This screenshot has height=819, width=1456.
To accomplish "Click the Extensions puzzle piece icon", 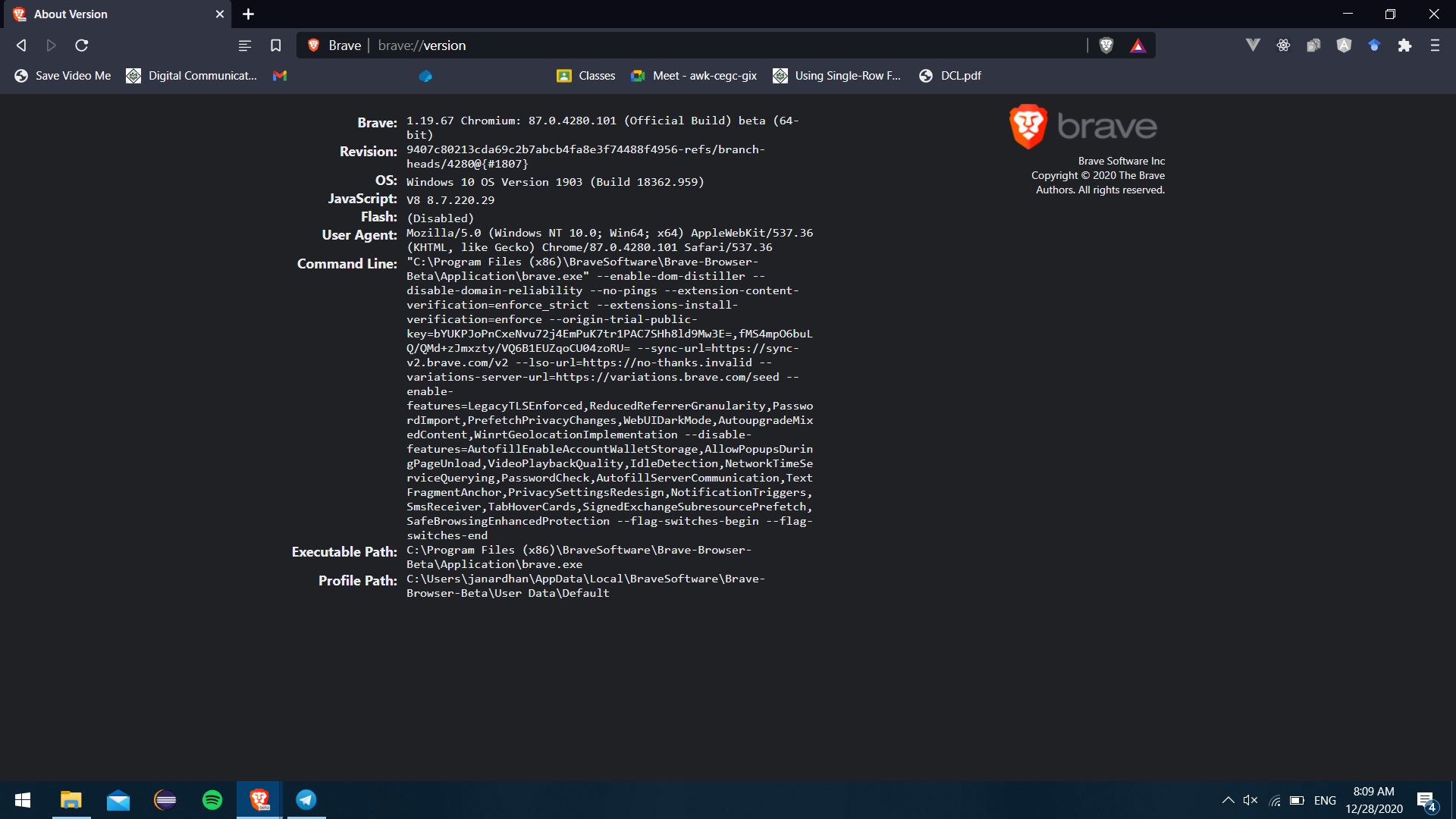I will coord(1404,45).
